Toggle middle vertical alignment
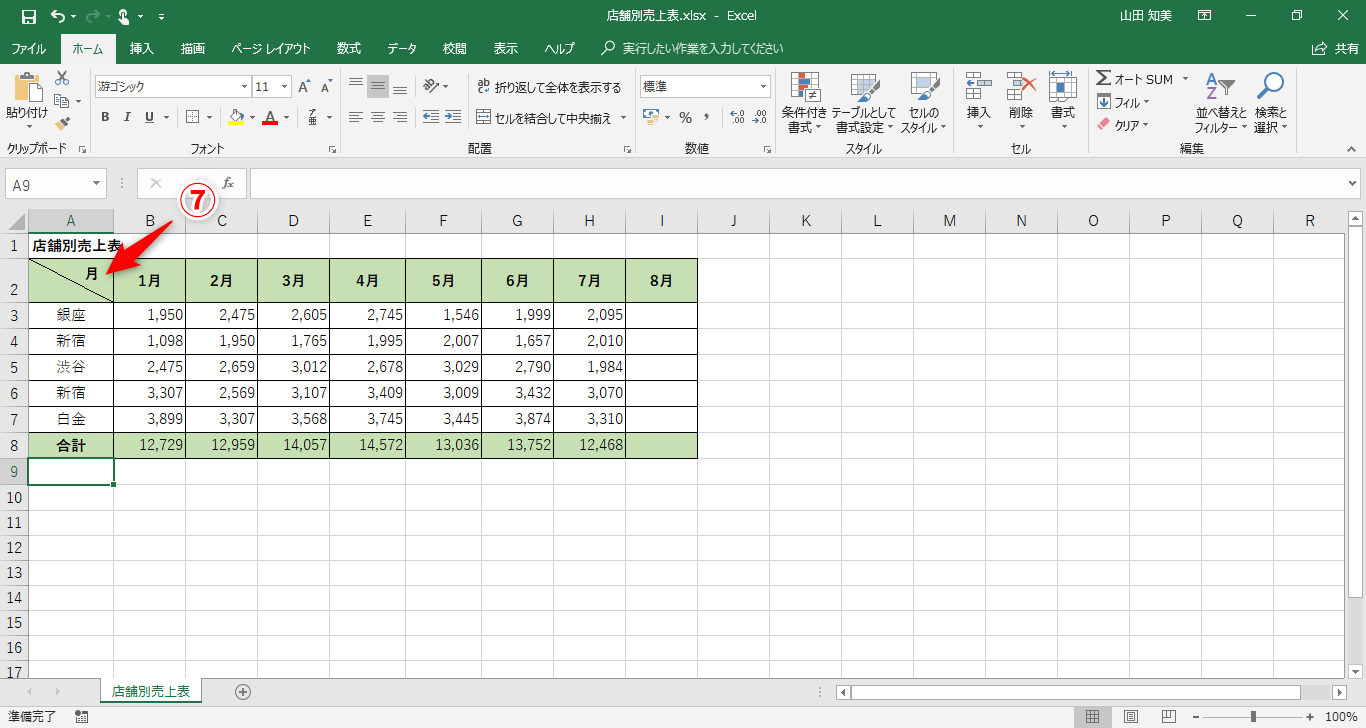Image resolution: width=1366 pixels, height=728 pixels. 378,87
